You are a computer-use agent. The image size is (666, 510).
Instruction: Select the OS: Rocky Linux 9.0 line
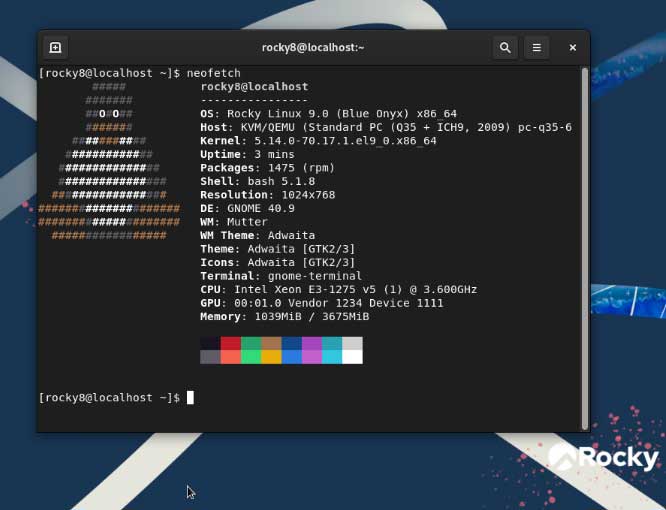[x=328, y=114]
